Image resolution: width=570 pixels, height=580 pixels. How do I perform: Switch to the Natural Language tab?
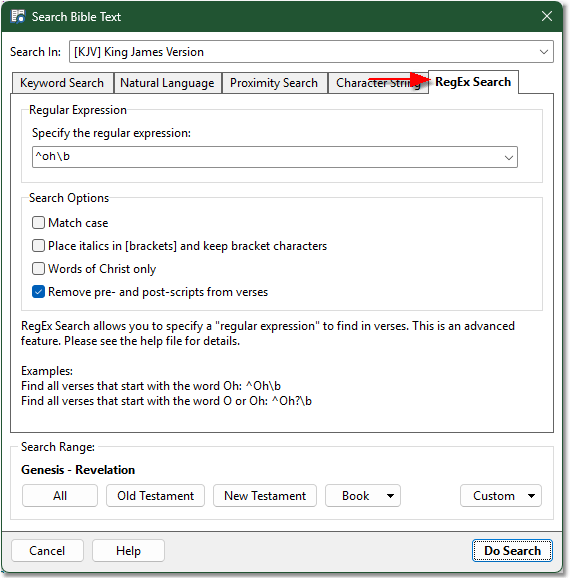pos(167,83)
